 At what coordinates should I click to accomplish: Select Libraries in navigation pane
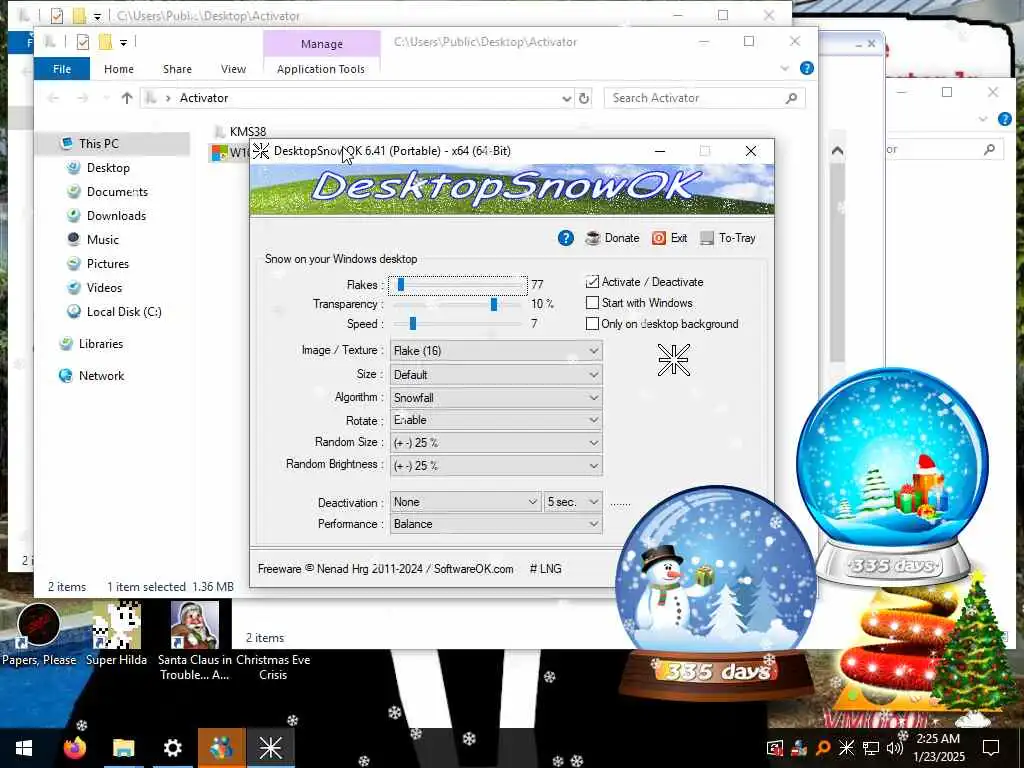(x=101, y=344)
